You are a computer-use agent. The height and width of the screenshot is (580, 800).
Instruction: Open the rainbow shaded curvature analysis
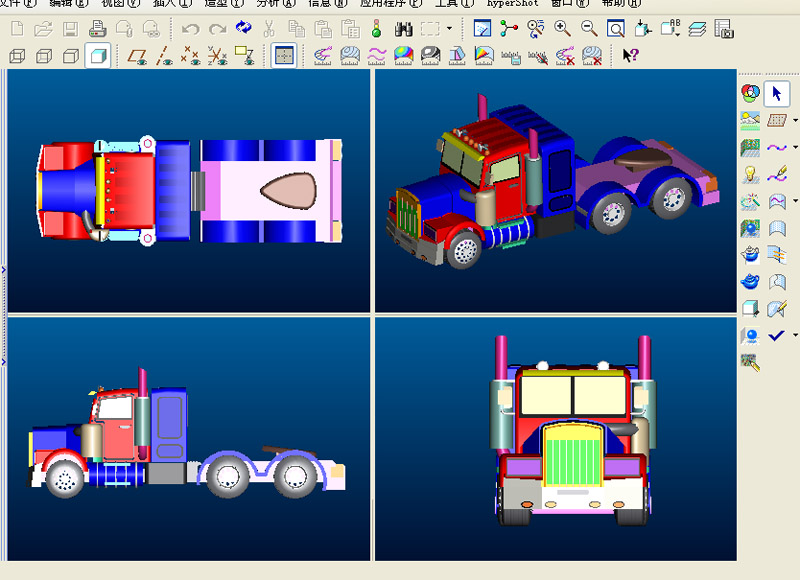(404, 55)
